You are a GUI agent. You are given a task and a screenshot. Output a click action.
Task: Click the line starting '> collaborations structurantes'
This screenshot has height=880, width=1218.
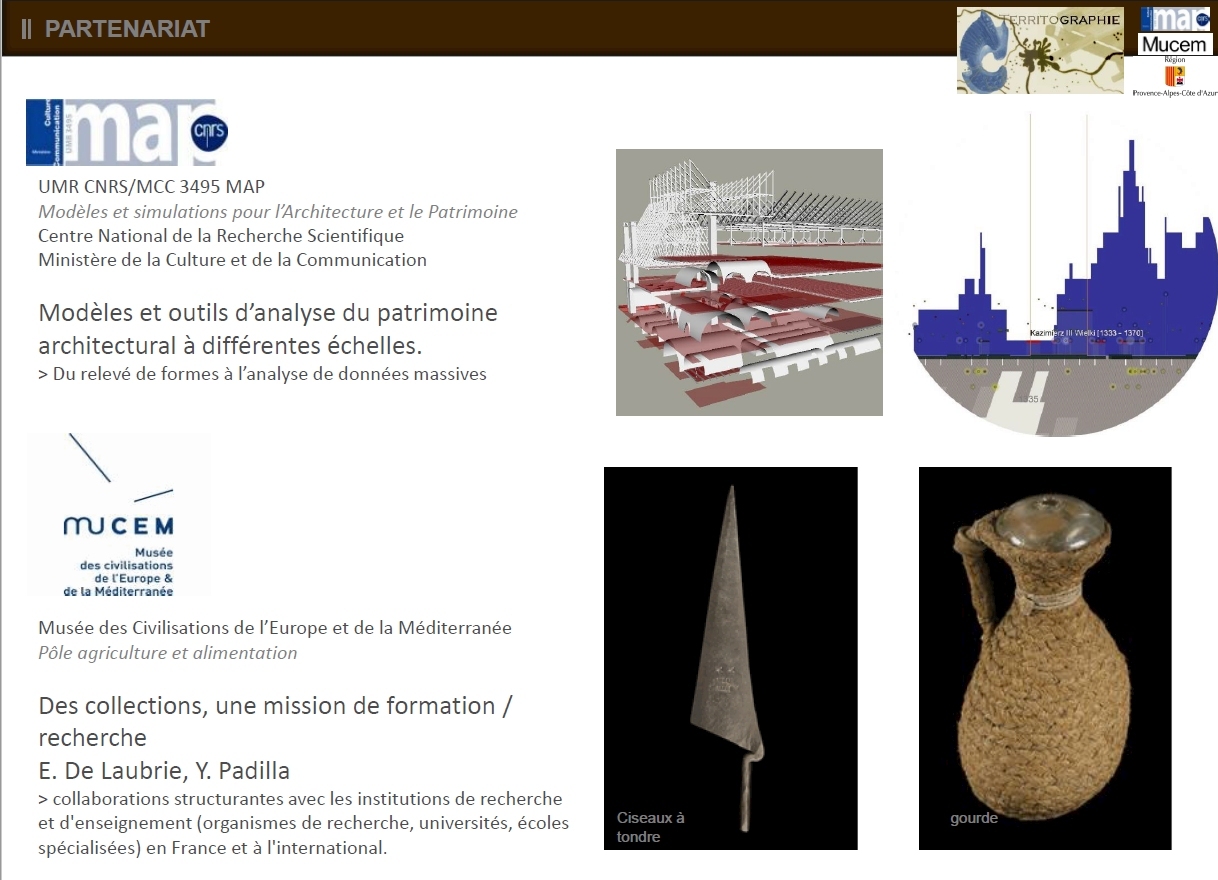tap(300, 799)
